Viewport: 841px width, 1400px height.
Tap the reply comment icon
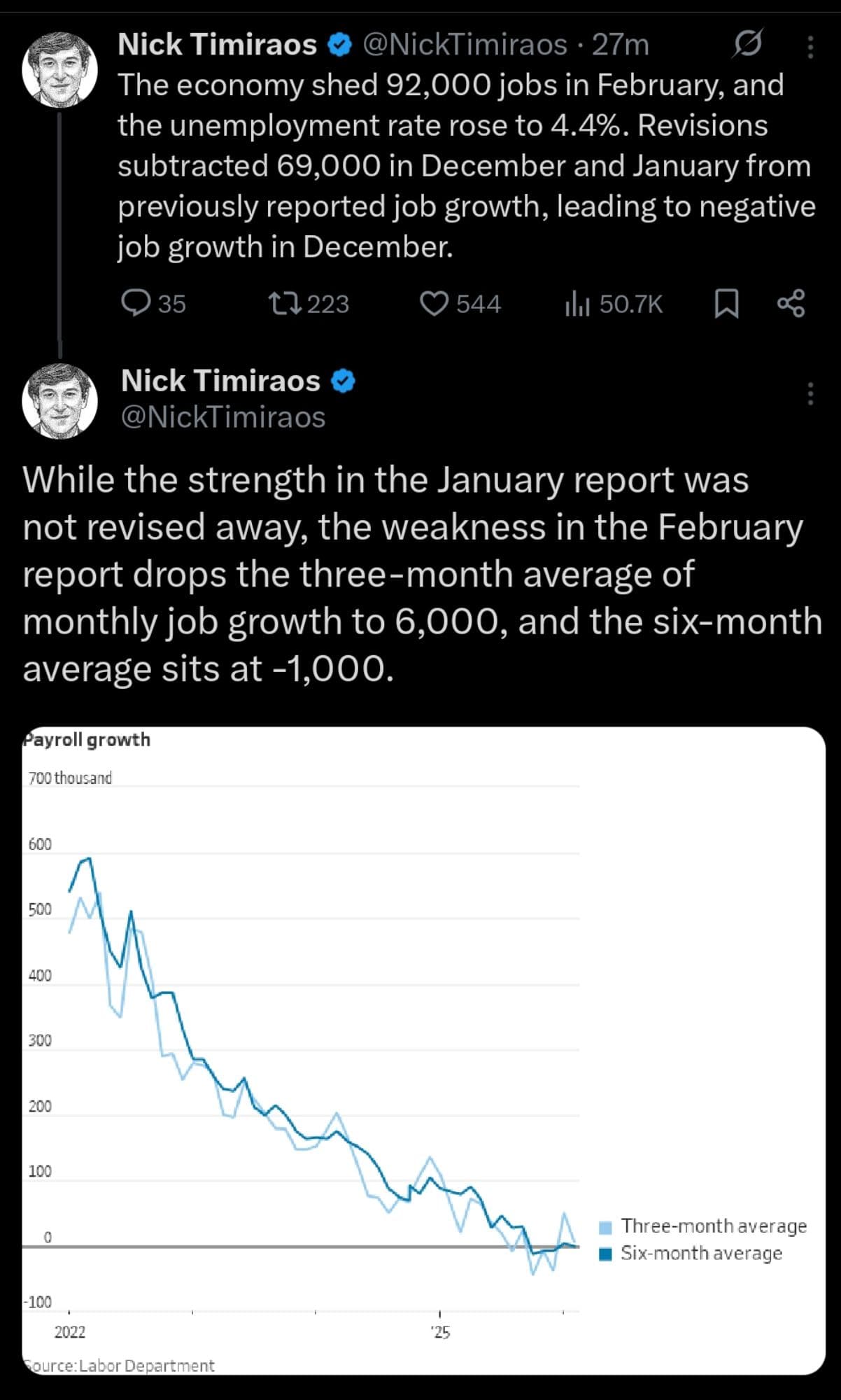[x=136, y=304]
